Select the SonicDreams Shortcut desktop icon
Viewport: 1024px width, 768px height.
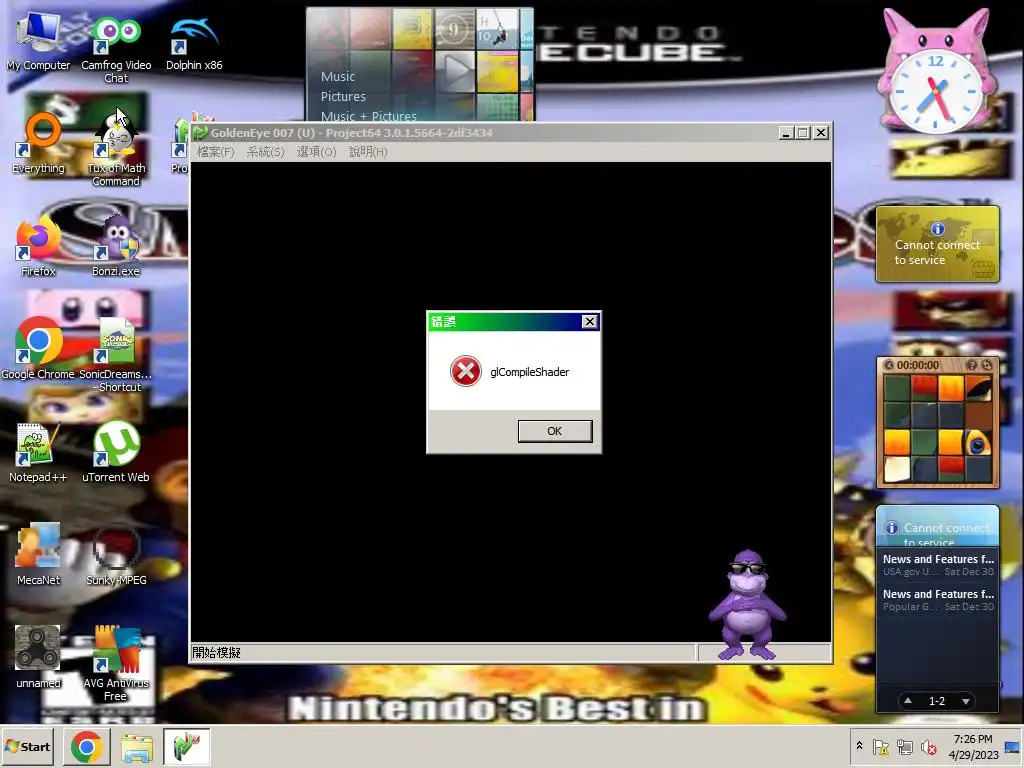click(116, 356)
